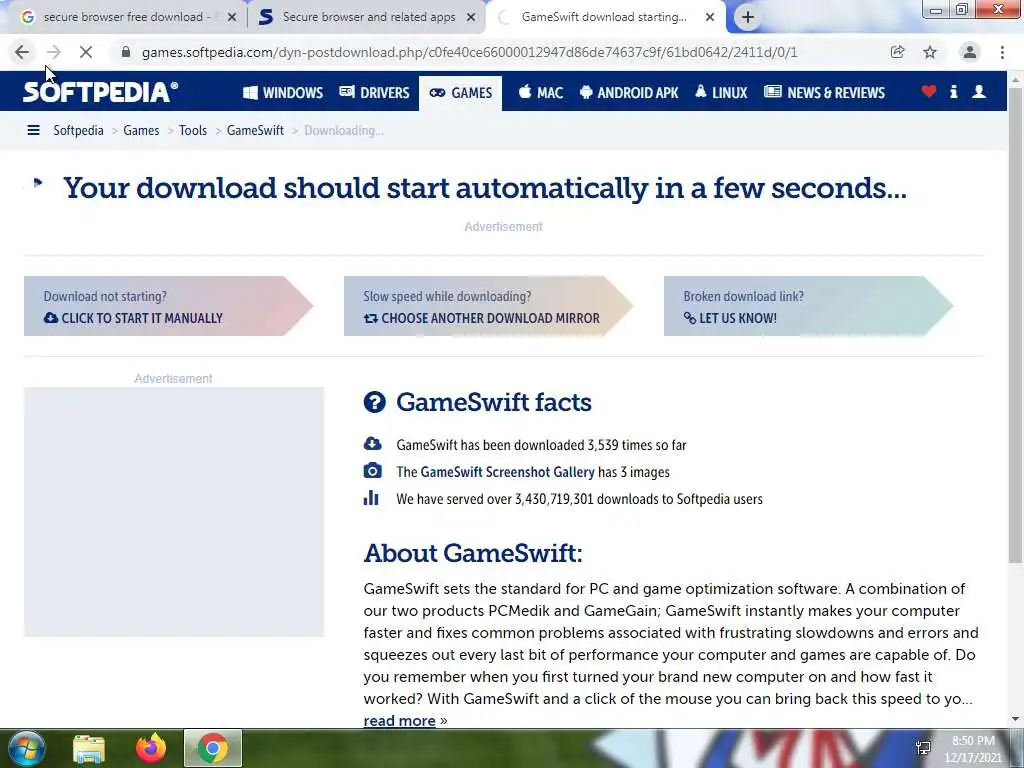Click the GameSwift breadcrumb link

(255, 131)
